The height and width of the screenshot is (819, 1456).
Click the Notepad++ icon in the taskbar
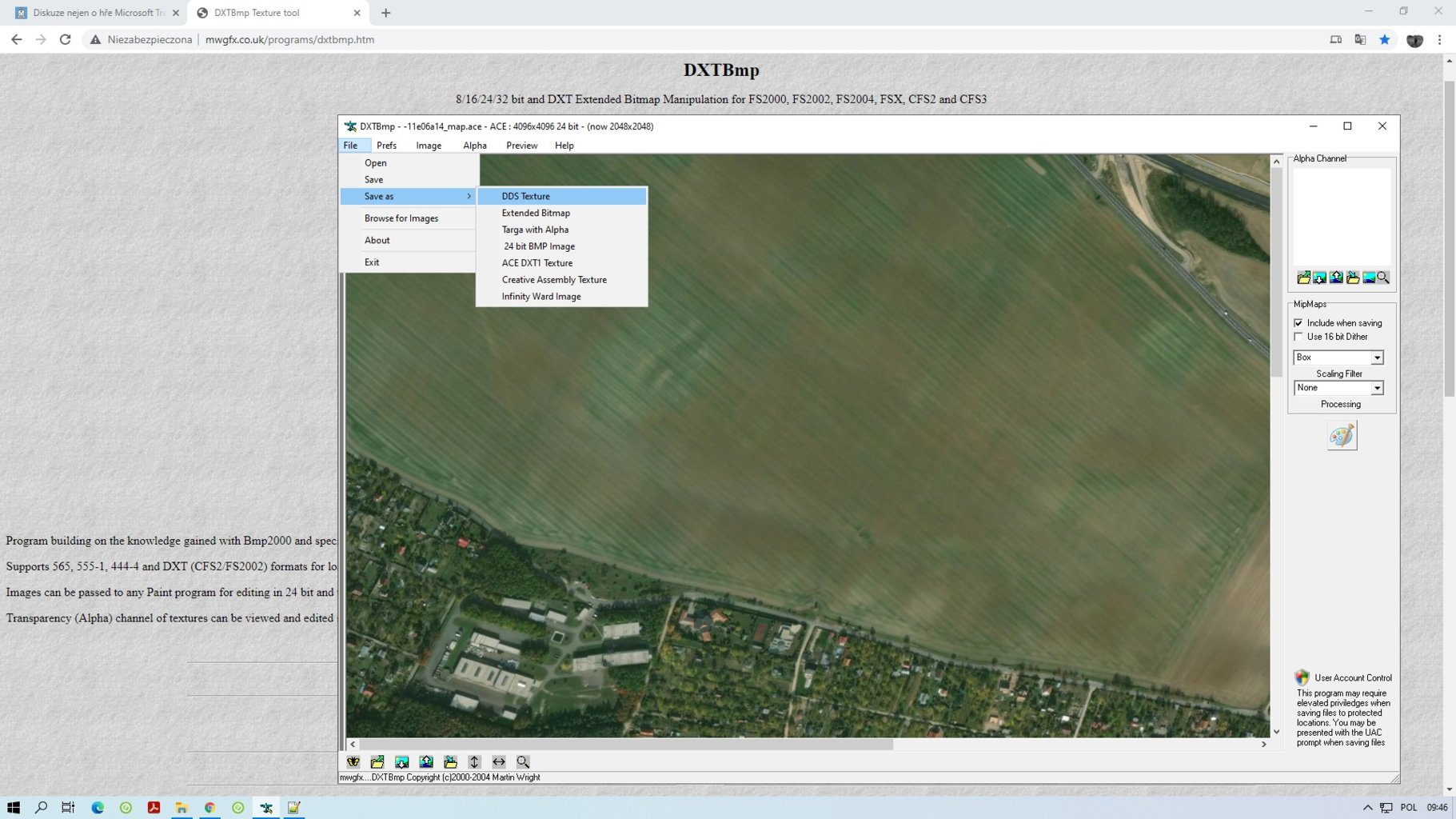pos(294,808)
